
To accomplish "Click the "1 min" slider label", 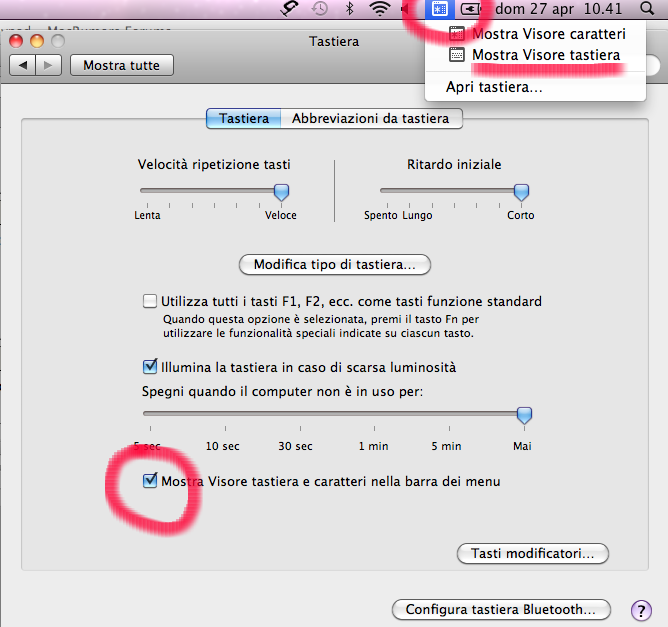I will click(x=374, y=446).
